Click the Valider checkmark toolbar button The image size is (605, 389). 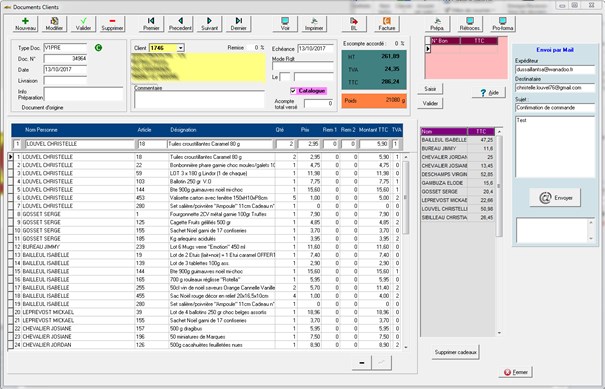pos(83,24)
